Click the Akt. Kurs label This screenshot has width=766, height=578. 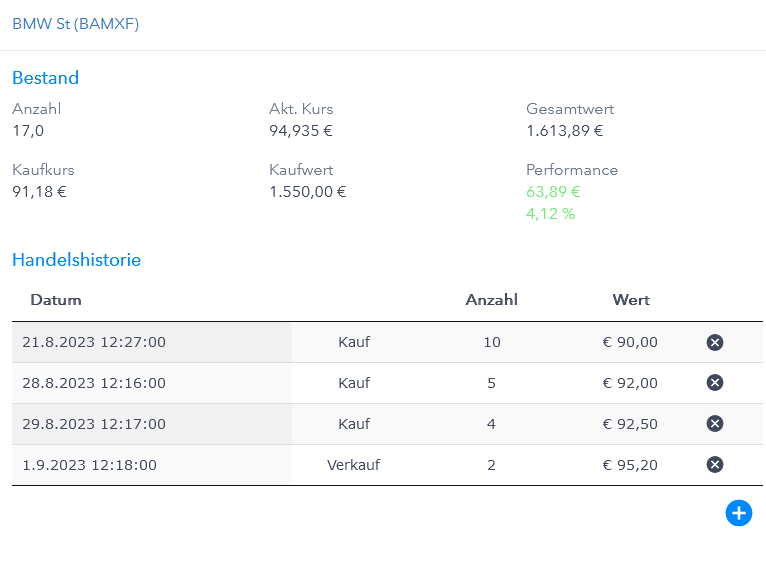(301, 108)
